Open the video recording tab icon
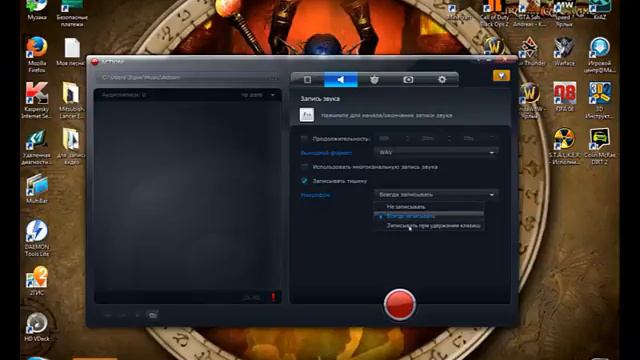640x360 pixels. coord(307,80)
